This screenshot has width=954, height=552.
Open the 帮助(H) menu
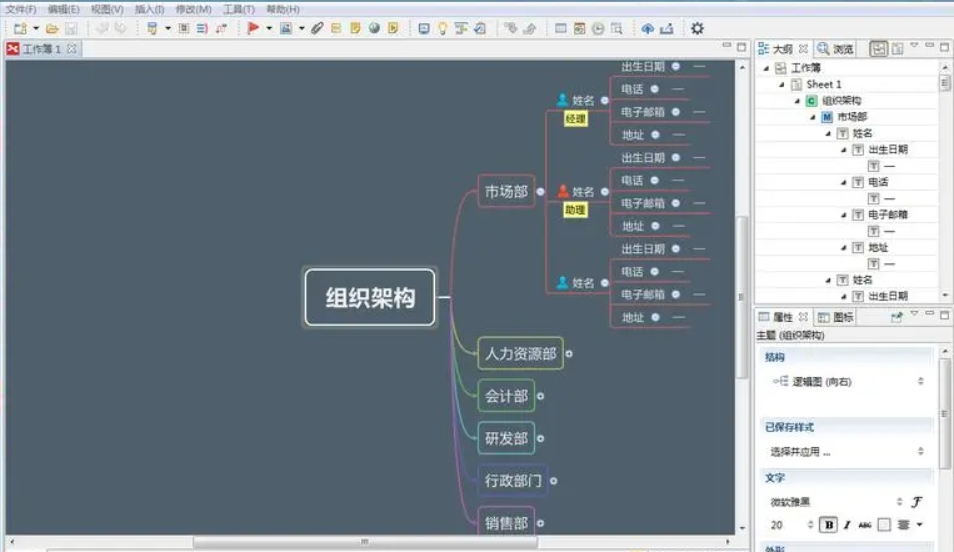pyautogui.click(x=283, y=9)
